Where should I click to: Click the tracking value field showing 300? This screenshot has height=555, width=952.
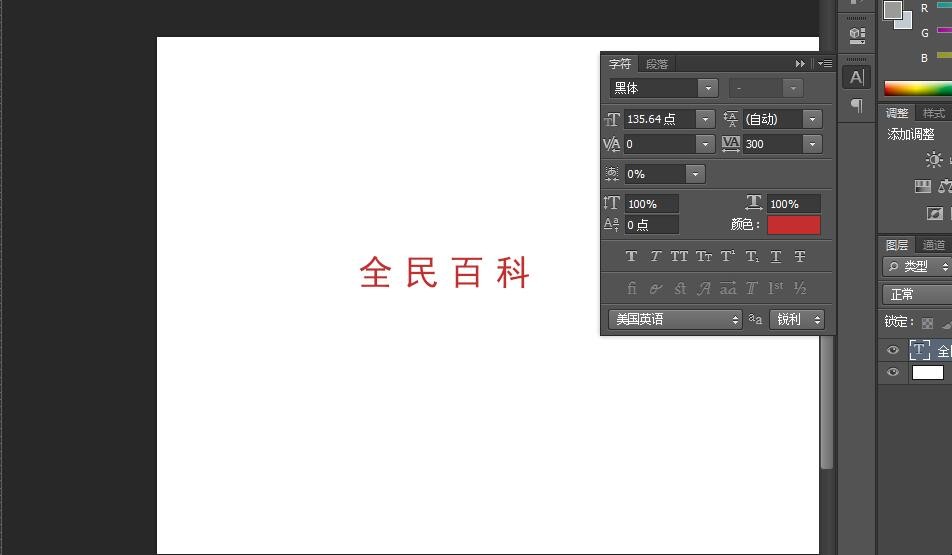pos(771,144)
